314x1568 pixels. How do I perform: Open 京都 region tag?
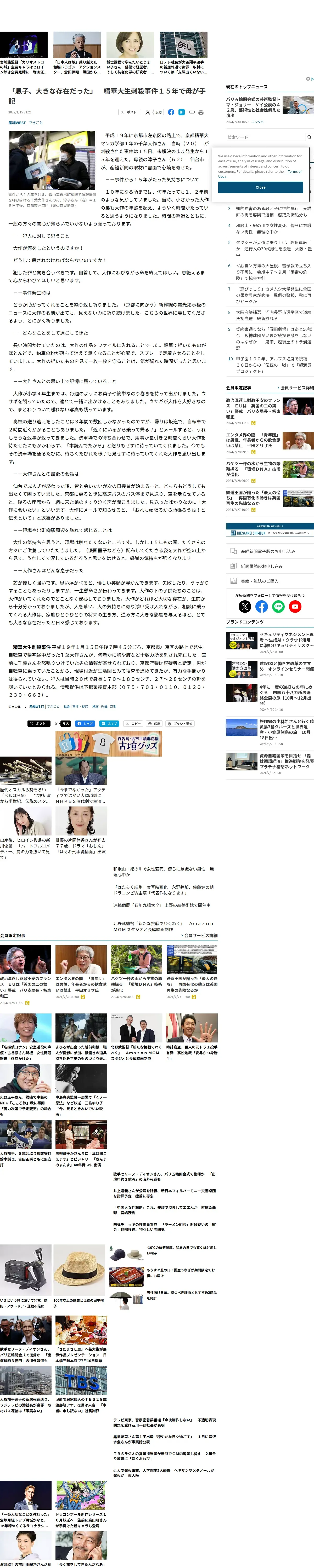(113, 707)
